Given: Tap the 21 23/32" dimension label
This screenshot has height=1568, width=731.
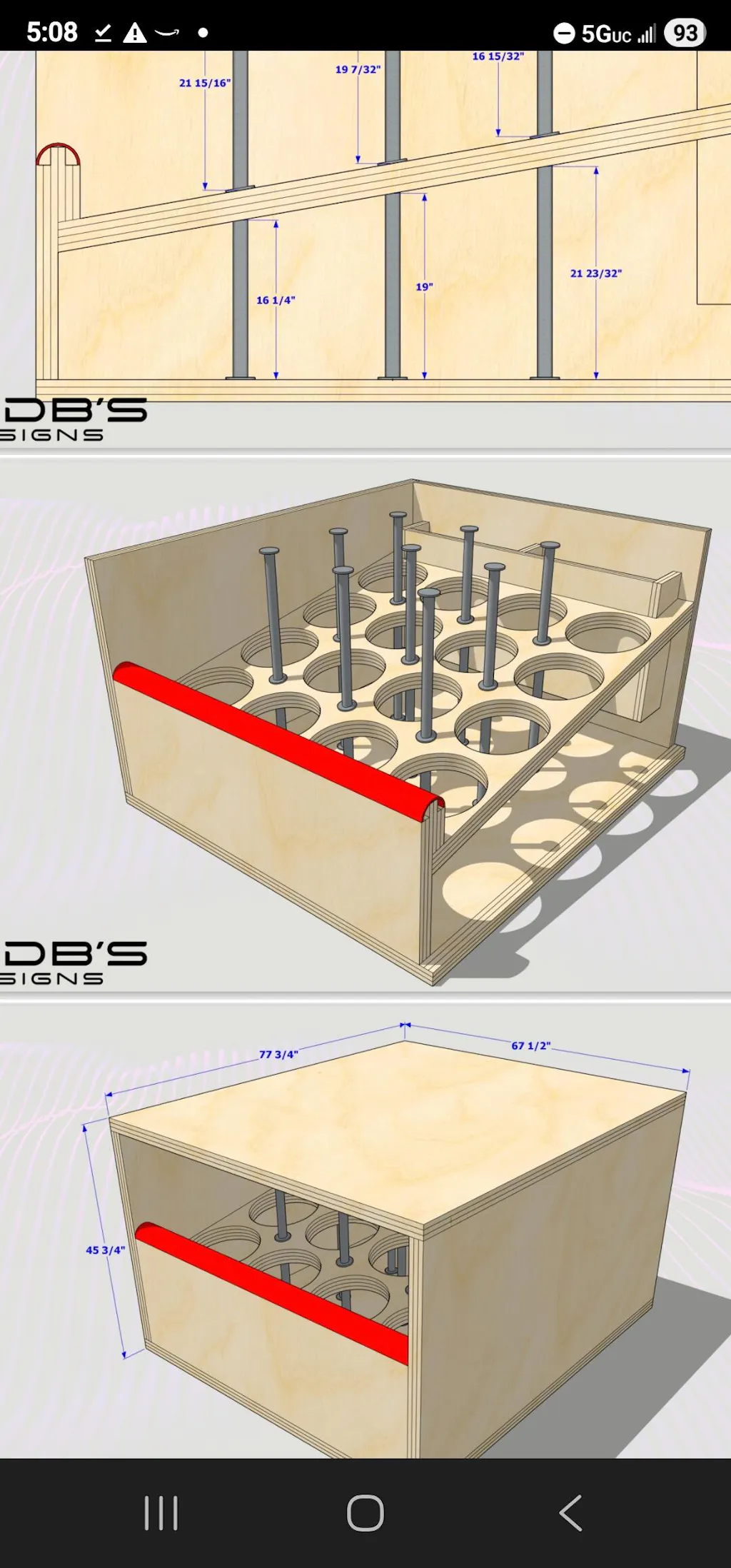Looking at the screenshot, I should [595, 273].
